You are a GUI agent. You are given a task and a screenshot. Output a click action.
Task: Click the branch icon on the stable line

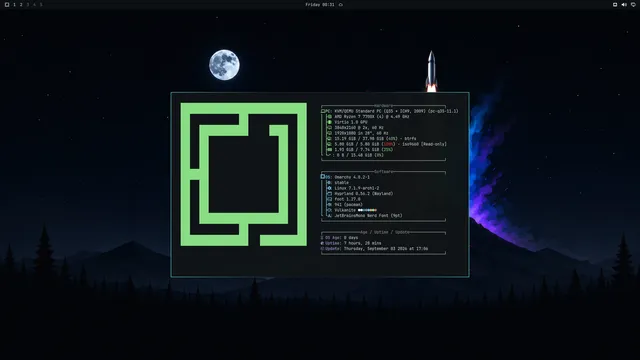[330, 182]
